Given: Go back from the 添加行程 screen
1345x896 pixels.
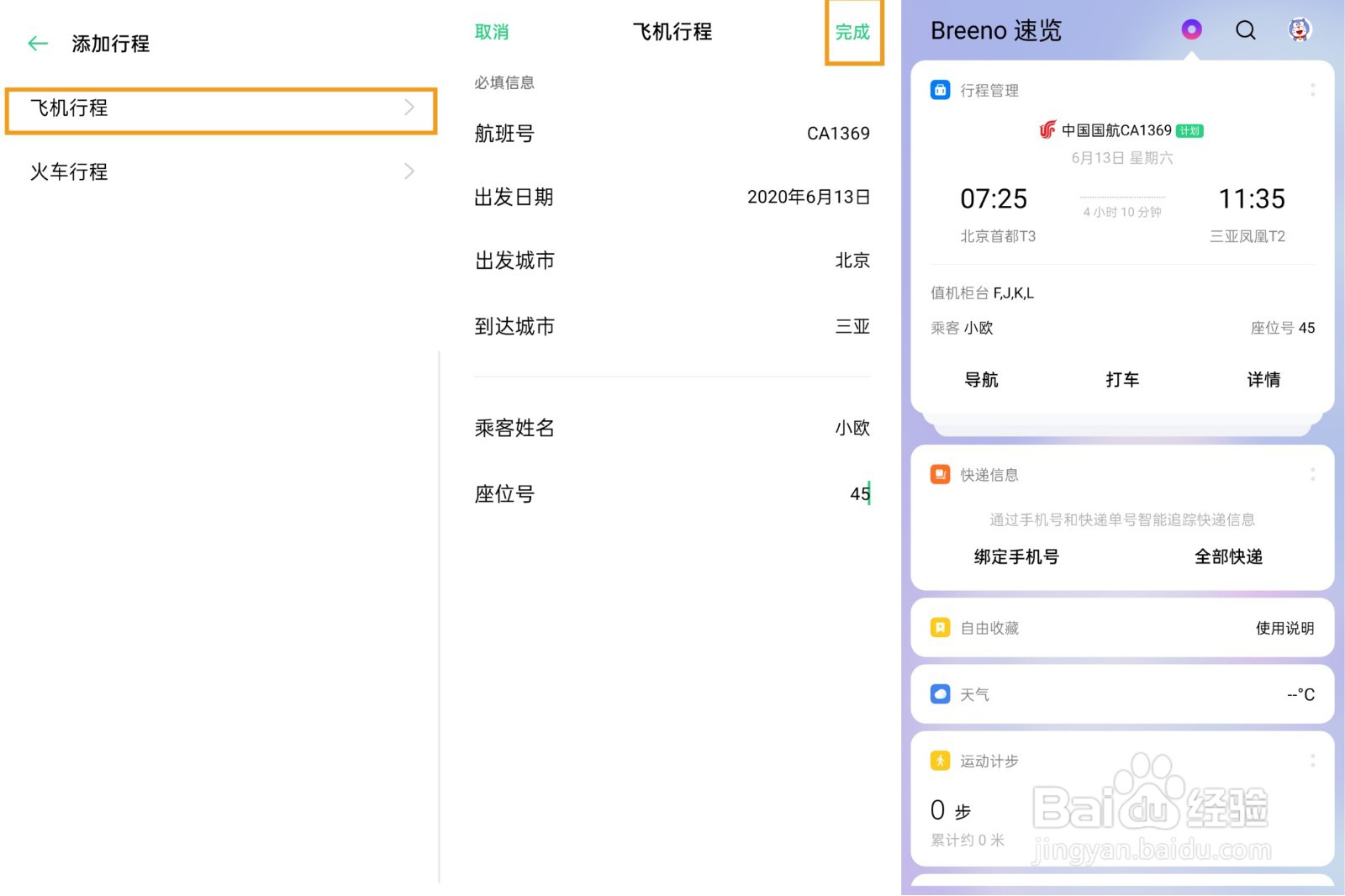Looking at the screenshot, I should 38,44.
